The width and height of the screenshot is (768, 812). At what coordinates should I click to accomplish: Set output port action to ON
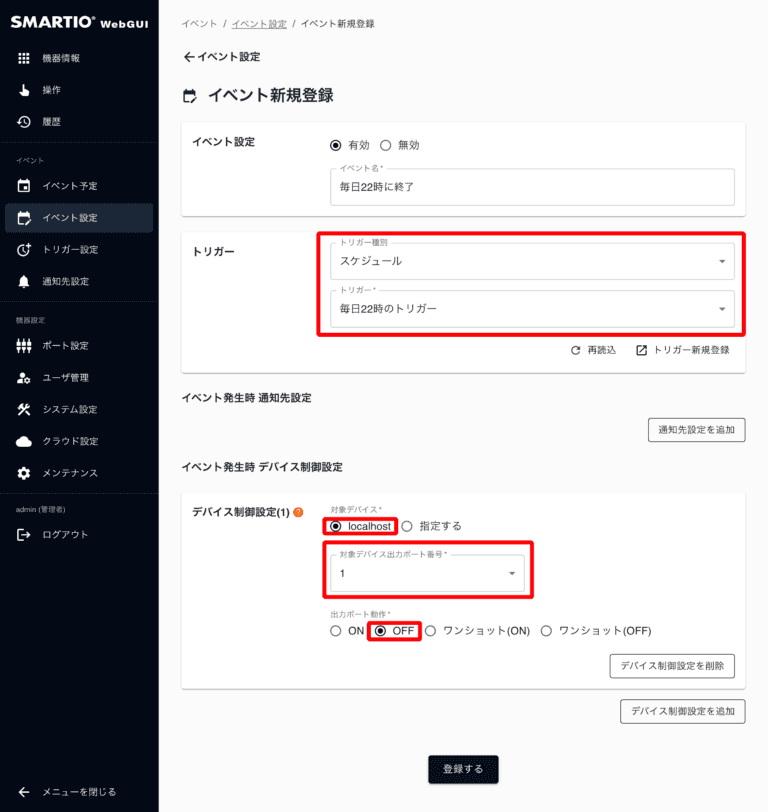pos(336,631)
